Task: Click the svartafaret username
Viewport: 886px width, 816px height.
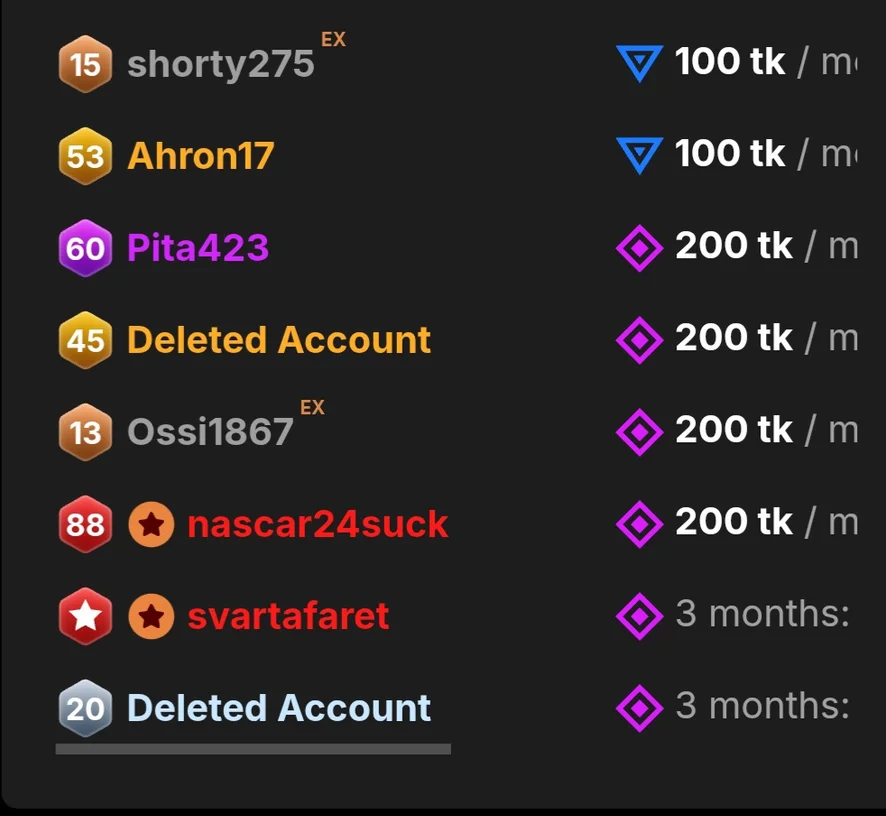Action: [x=288, y=616]
